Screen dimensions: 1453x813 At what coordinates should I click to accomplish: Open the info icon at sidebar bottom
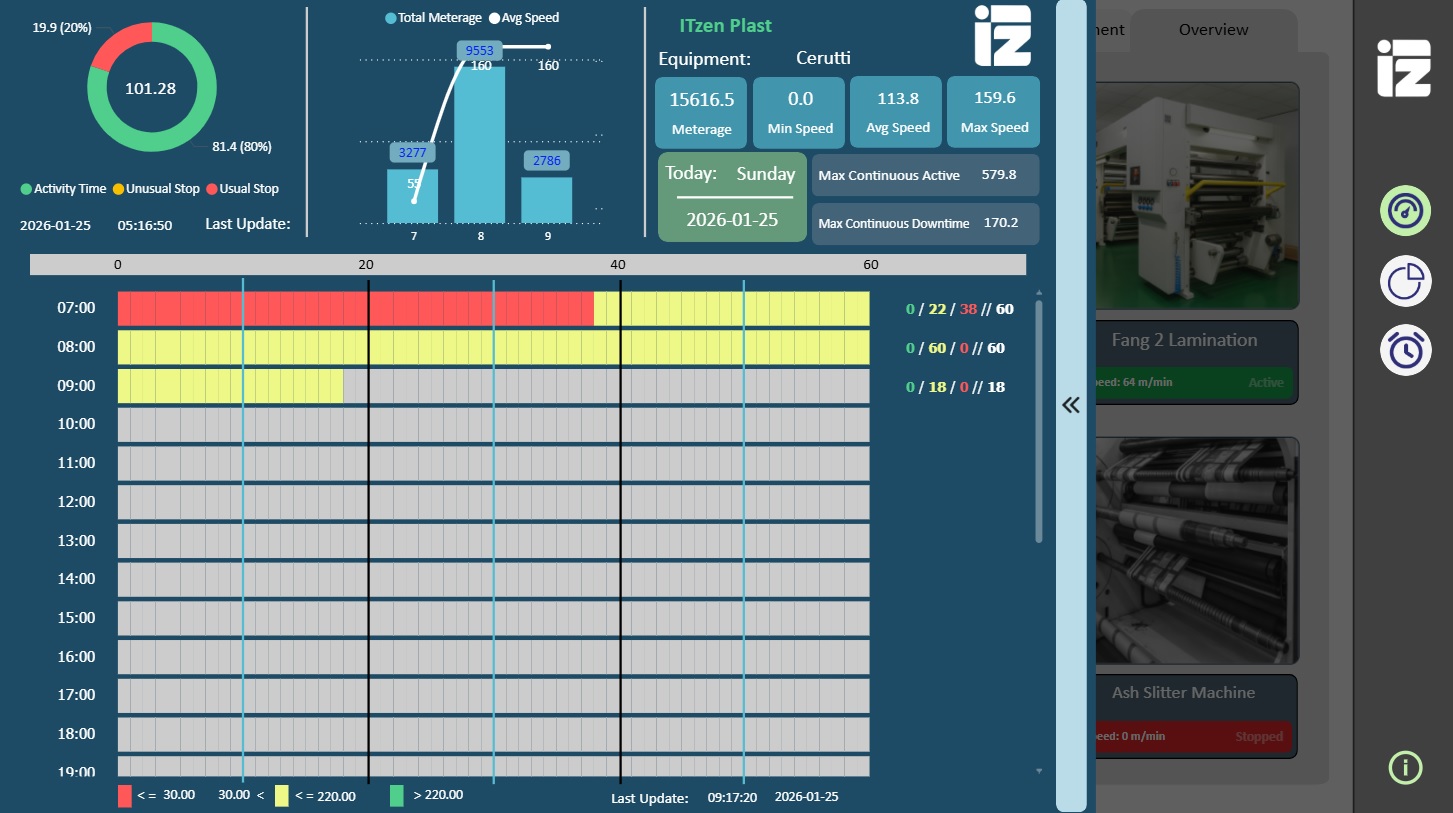[1405, 767]
